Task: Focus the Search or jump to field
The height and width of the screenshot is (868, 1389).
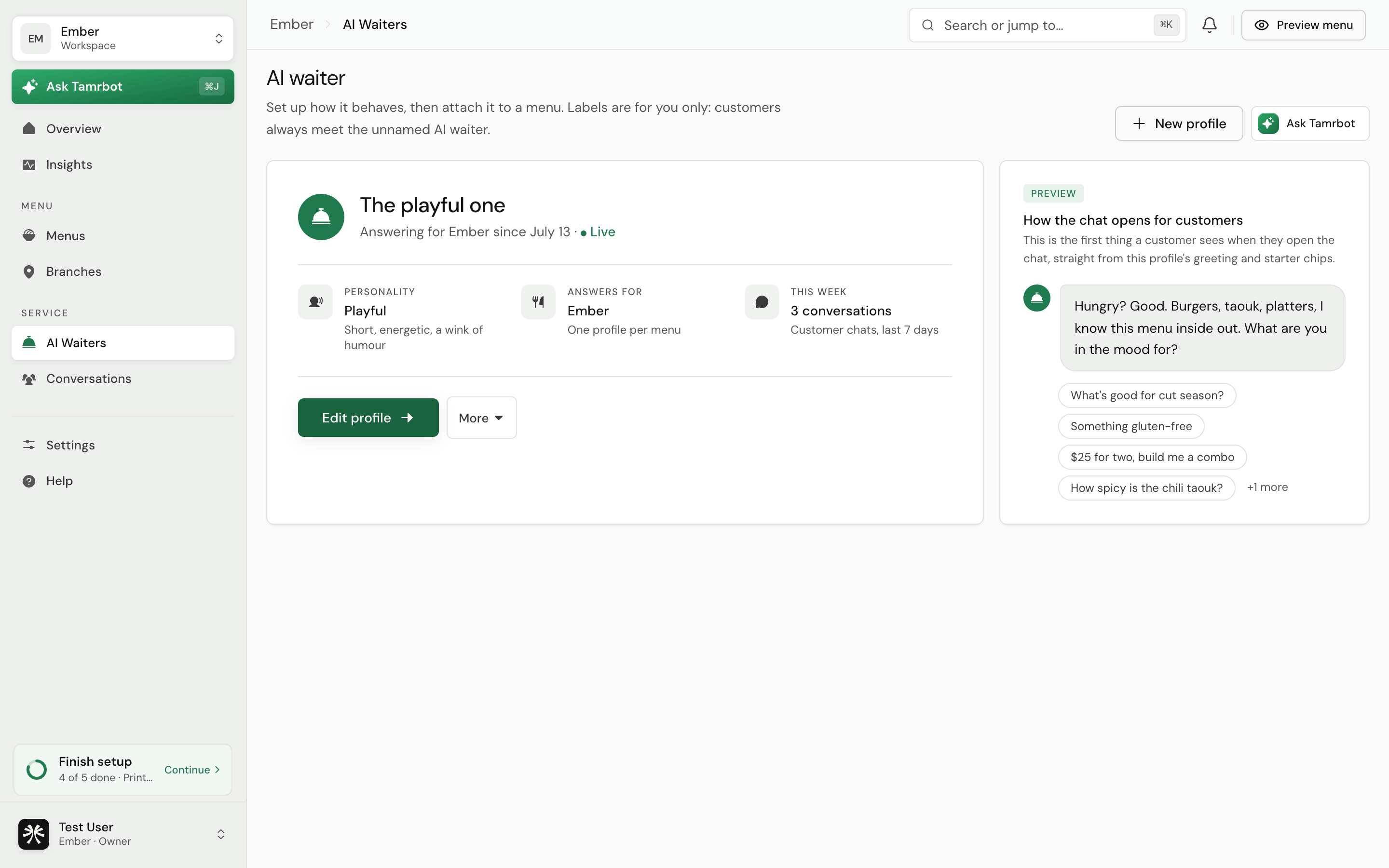Action: 1047,25
